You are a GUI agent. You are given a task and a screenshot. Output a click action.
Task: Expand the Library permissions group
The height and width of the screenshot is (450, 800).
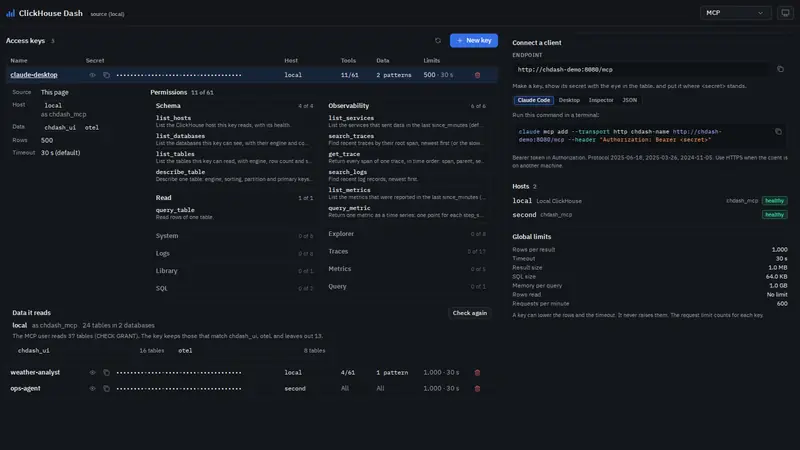point(234,271)
